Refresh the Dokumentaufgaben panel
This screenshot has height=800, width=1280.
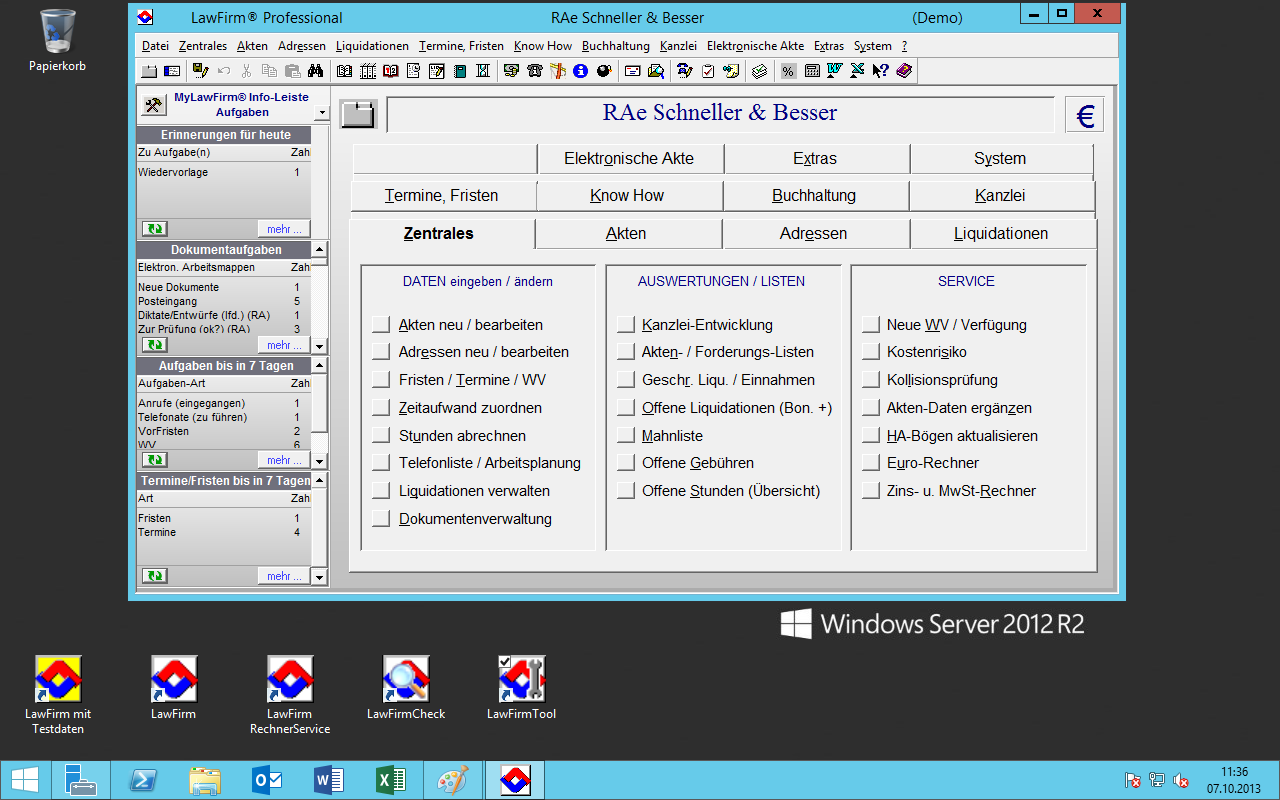[154, 345]
